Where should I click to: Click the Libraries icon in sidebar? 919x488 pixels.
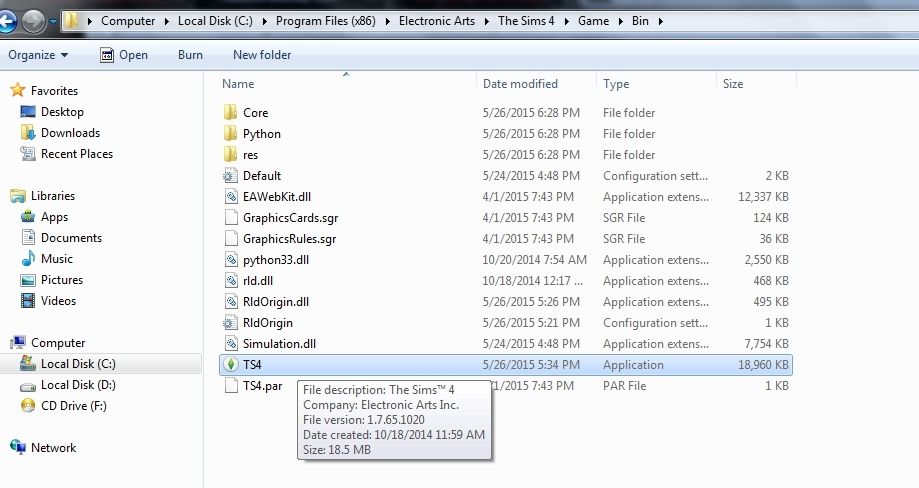pyautogui.click(x=18, y=196)
